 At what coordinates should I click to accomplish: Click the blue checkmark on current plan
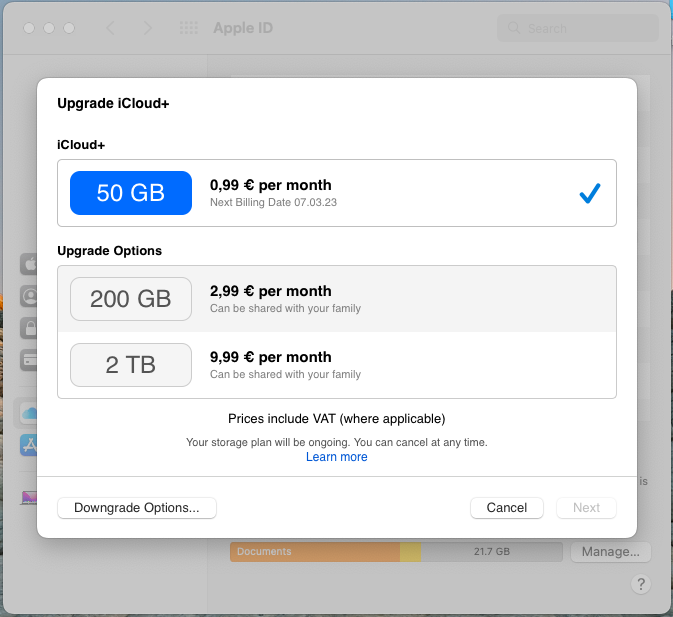[x=590, y=193]
